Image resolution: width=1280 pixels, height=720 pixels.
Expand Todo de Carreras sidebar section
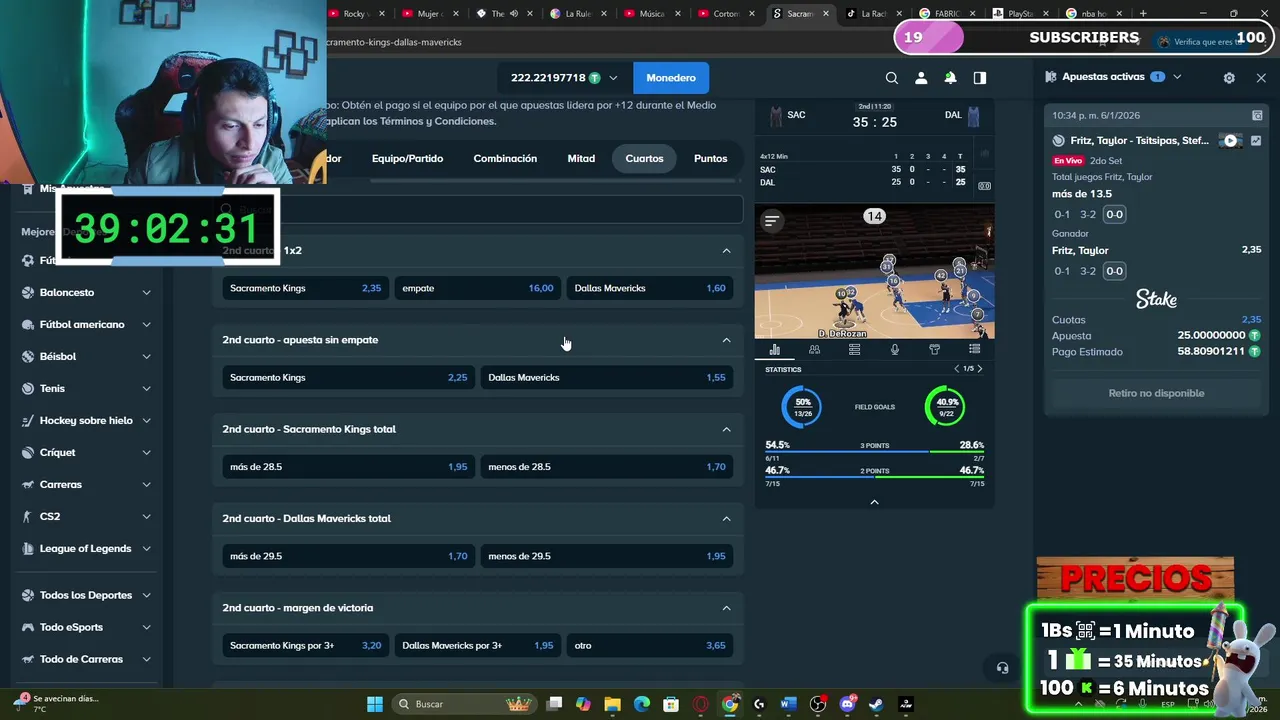pos(146,659)
